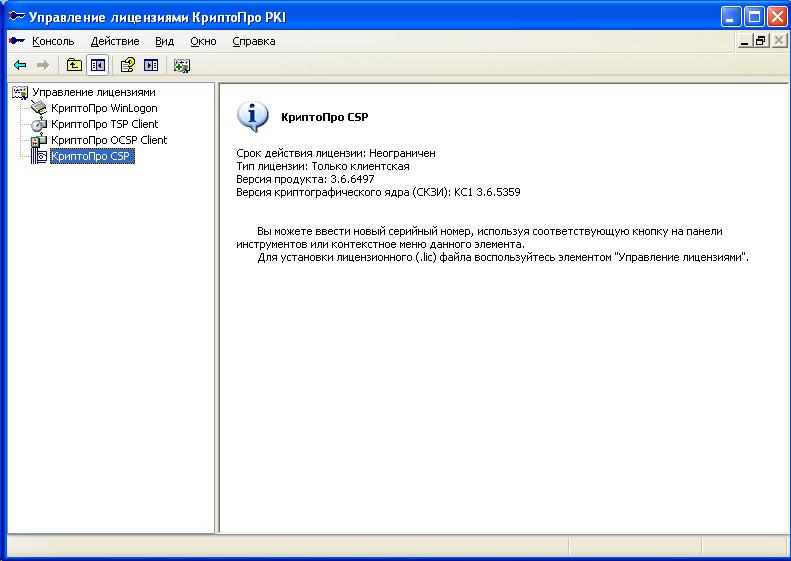Open the Действие menu

115,41
